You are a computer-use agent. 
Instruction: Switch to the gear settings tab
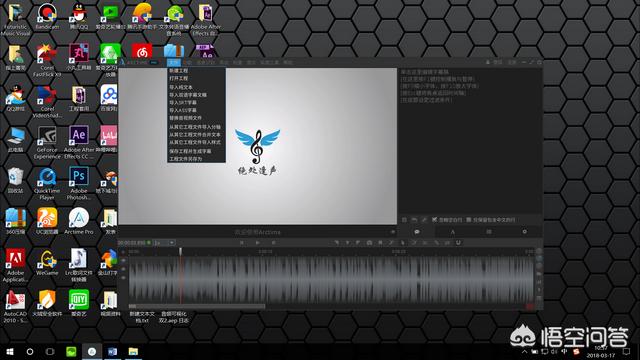pos(524,232)
